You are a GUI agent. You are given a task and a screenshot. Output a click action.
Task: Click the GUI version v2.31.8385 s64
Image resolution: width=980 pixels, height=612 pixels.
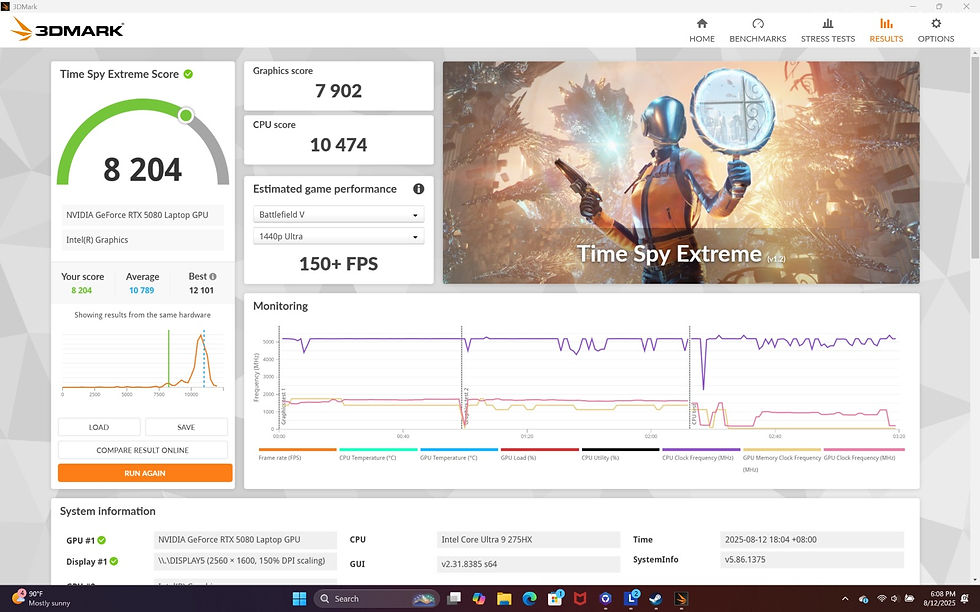[528, 564]
